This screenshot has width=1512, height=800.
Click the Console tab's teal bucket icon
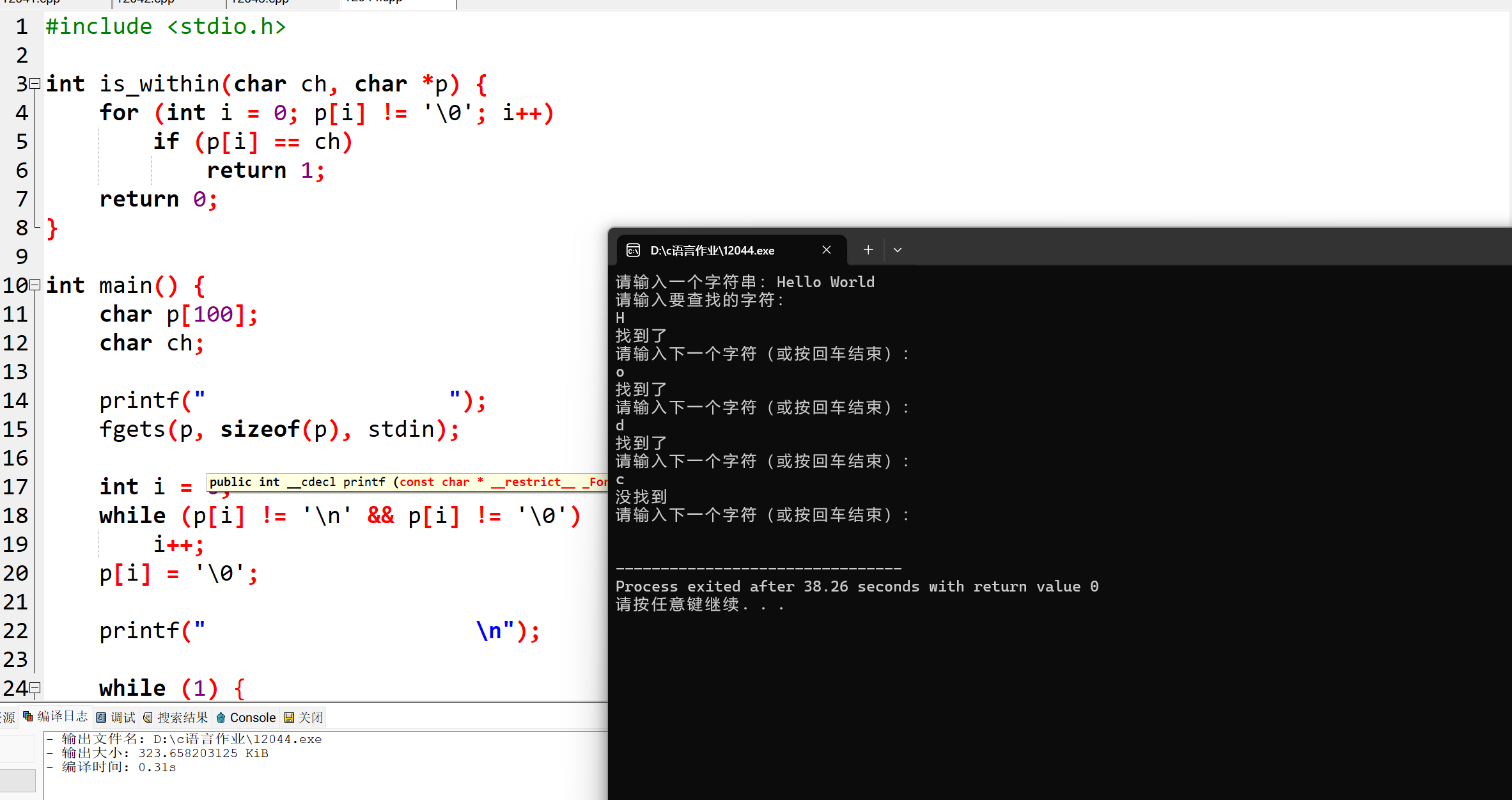[x=221, y=718]
